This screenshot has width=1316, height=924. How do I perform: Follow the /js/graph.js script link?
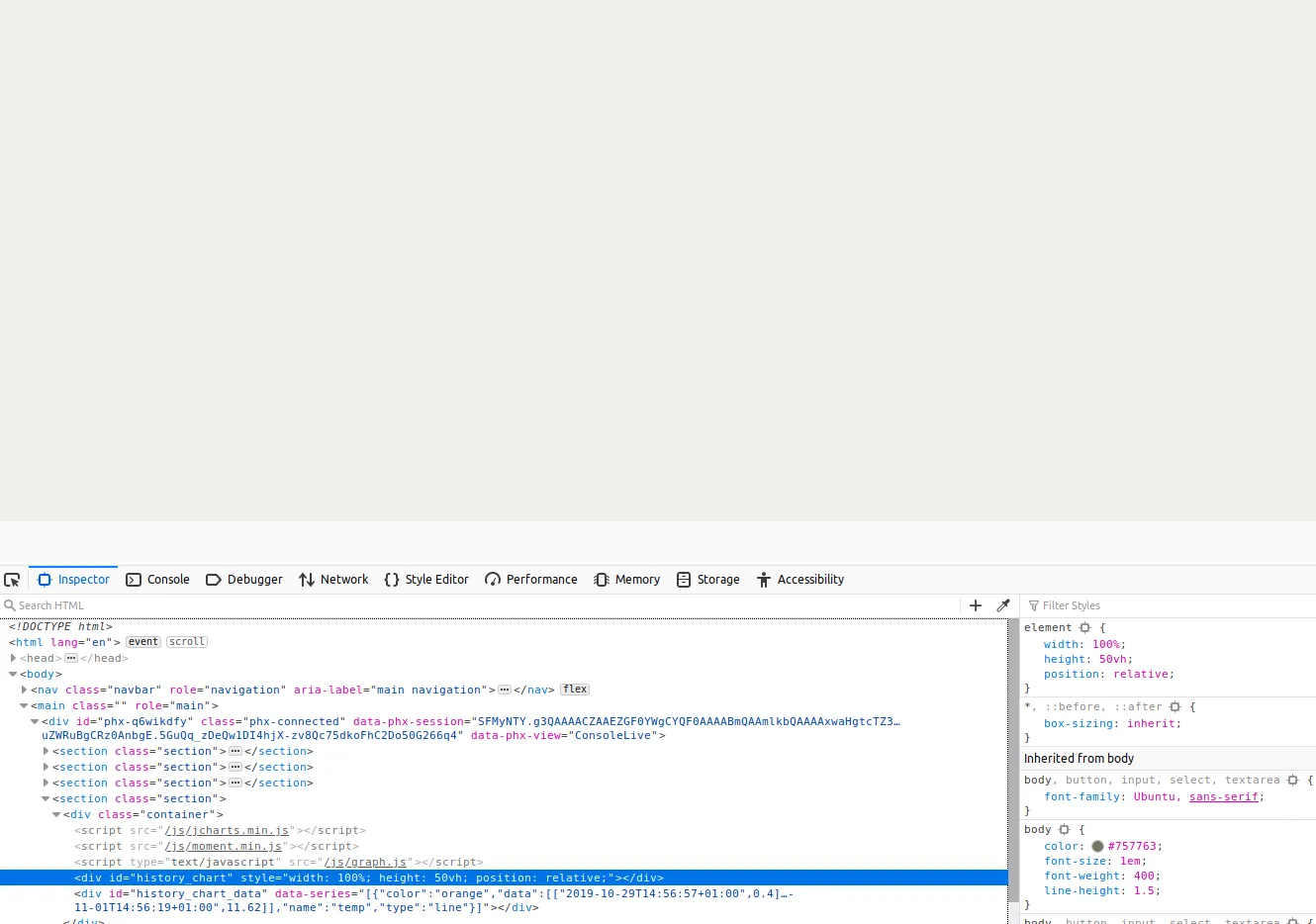point(365,862)
